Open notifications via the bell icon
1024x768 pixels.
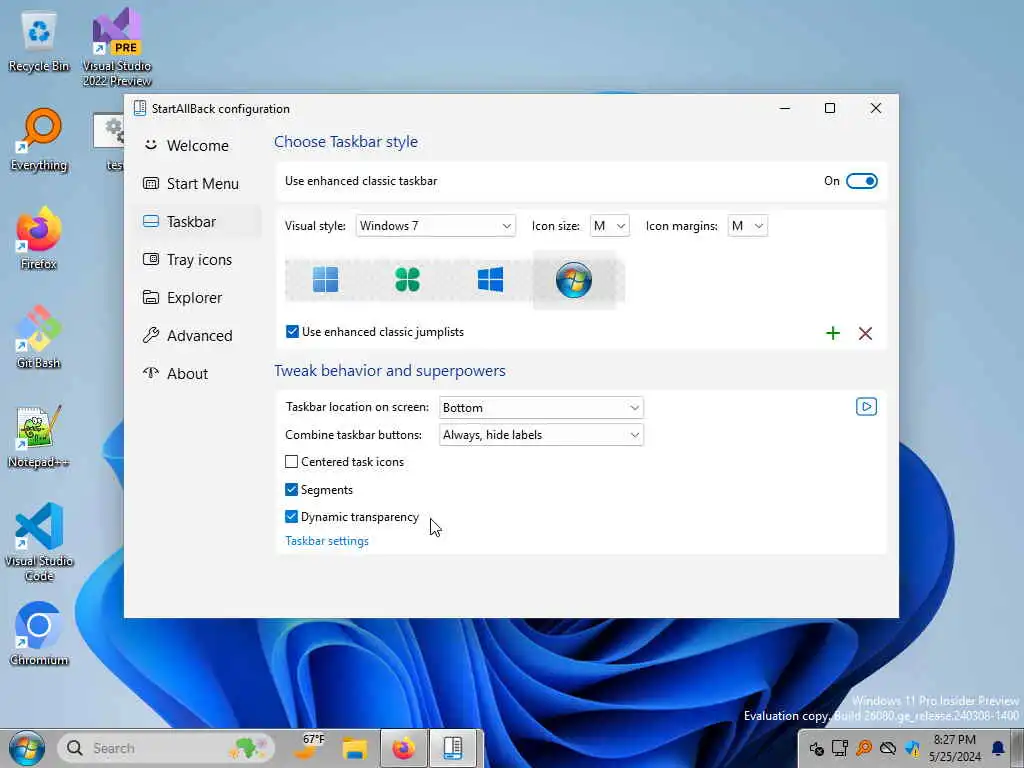[998, 748]
